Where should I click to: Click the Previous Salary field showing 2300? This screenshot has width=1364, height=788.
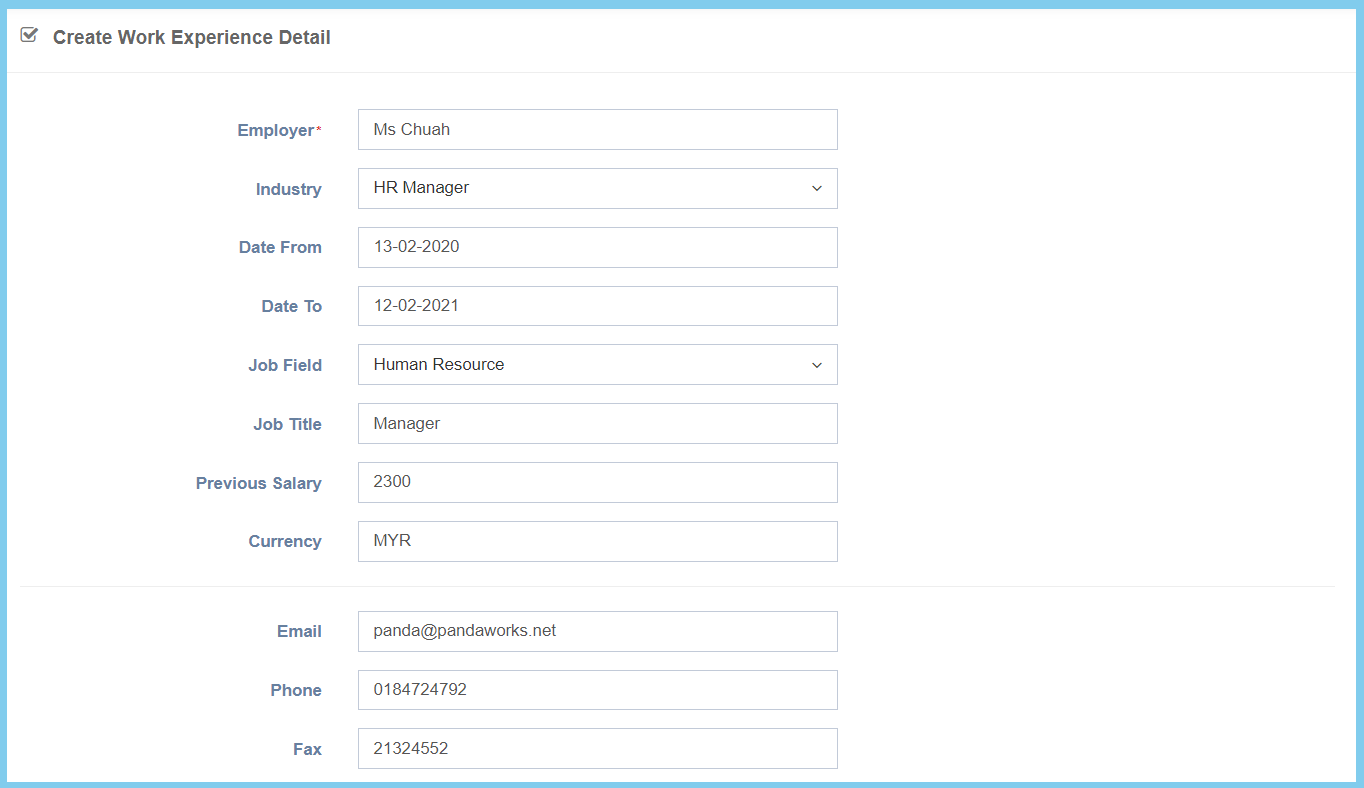pos(597,482)
